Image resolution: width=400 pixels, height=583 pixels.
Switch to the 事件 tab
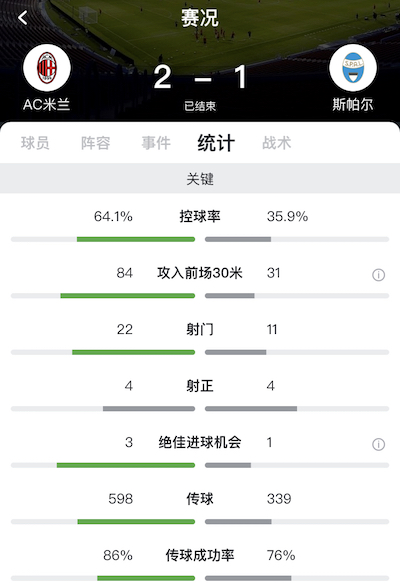[156, 143]
